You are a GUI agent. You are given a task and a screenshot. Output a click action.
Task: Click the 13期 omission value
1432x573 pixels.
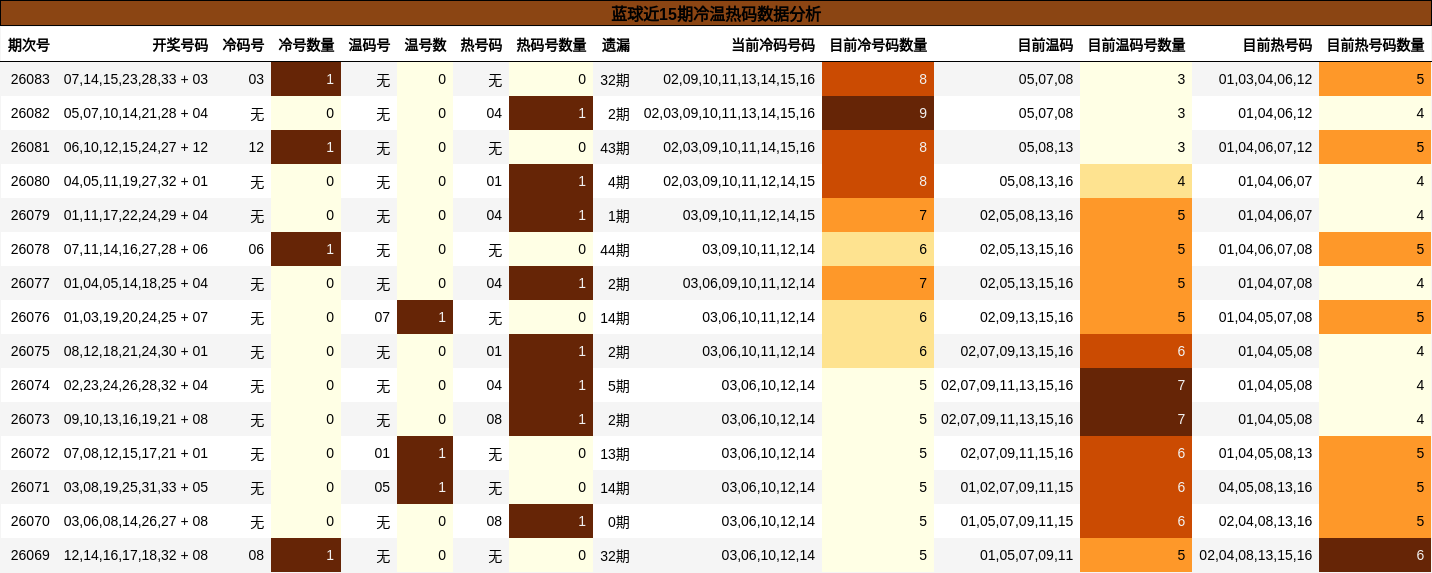(615, 453)
